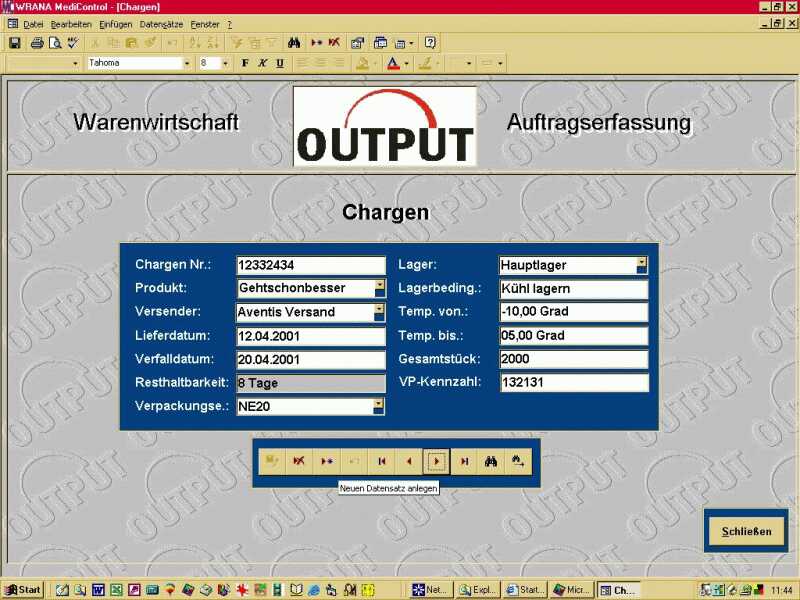Click the New Object toolbar icon
Screen dimensions: 800x600
point(401,43)
